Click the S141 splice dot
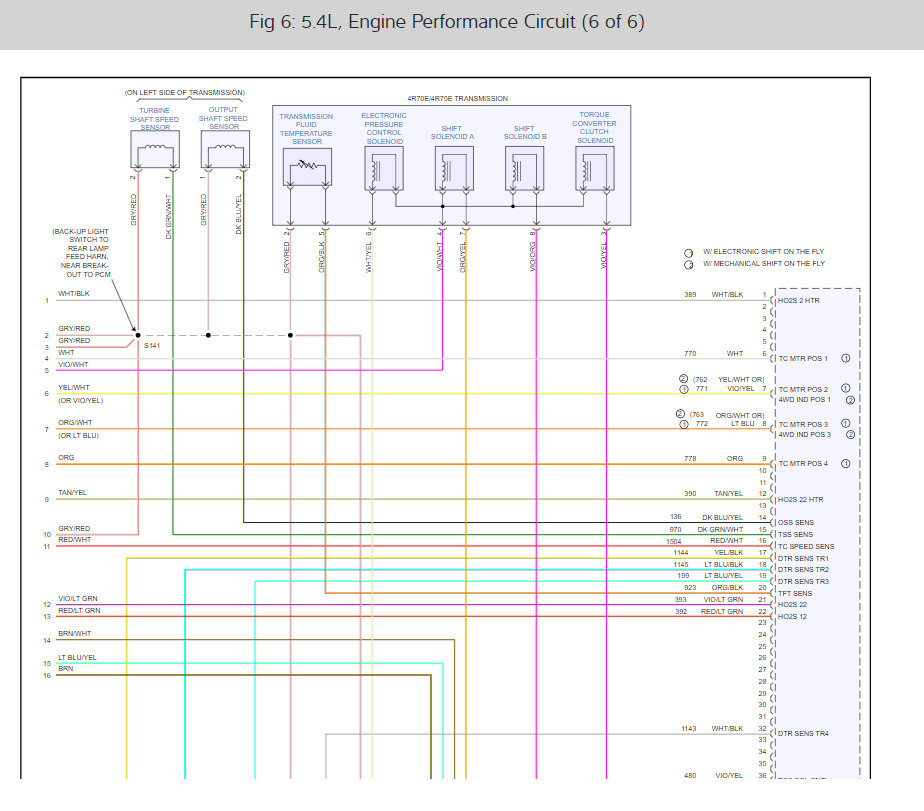This screenshot has width=924, height=811. [138, 335]
